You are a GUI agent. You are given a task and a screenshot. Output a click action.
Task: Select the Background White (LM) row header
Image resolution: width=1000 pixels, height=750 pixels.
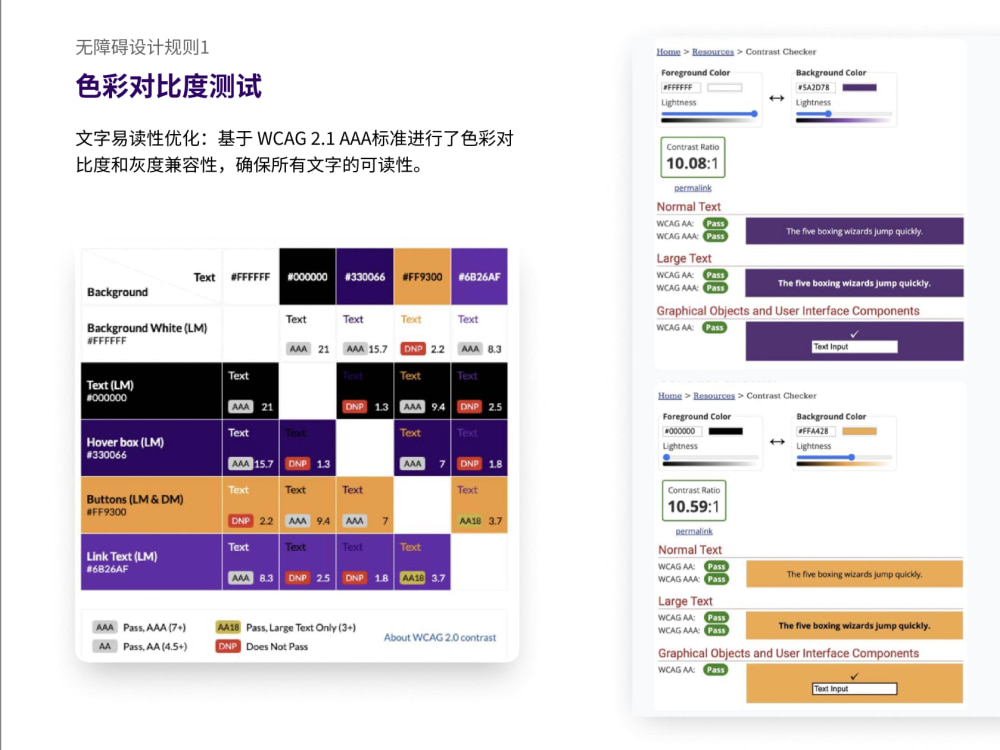[151, 334]
